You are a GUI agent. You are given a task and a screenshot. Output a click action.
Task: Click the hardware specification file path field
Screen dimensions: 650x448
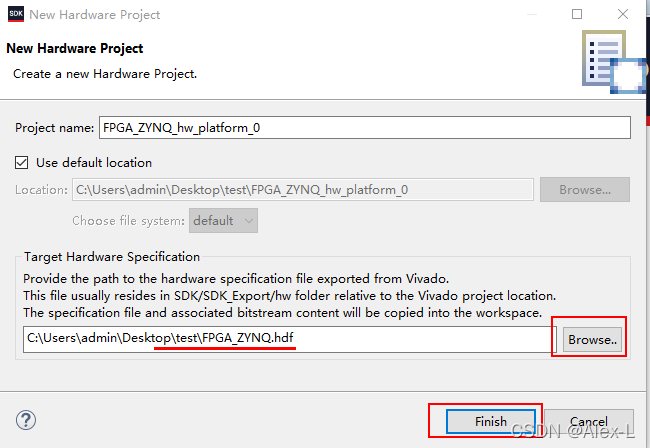(290, 339)
